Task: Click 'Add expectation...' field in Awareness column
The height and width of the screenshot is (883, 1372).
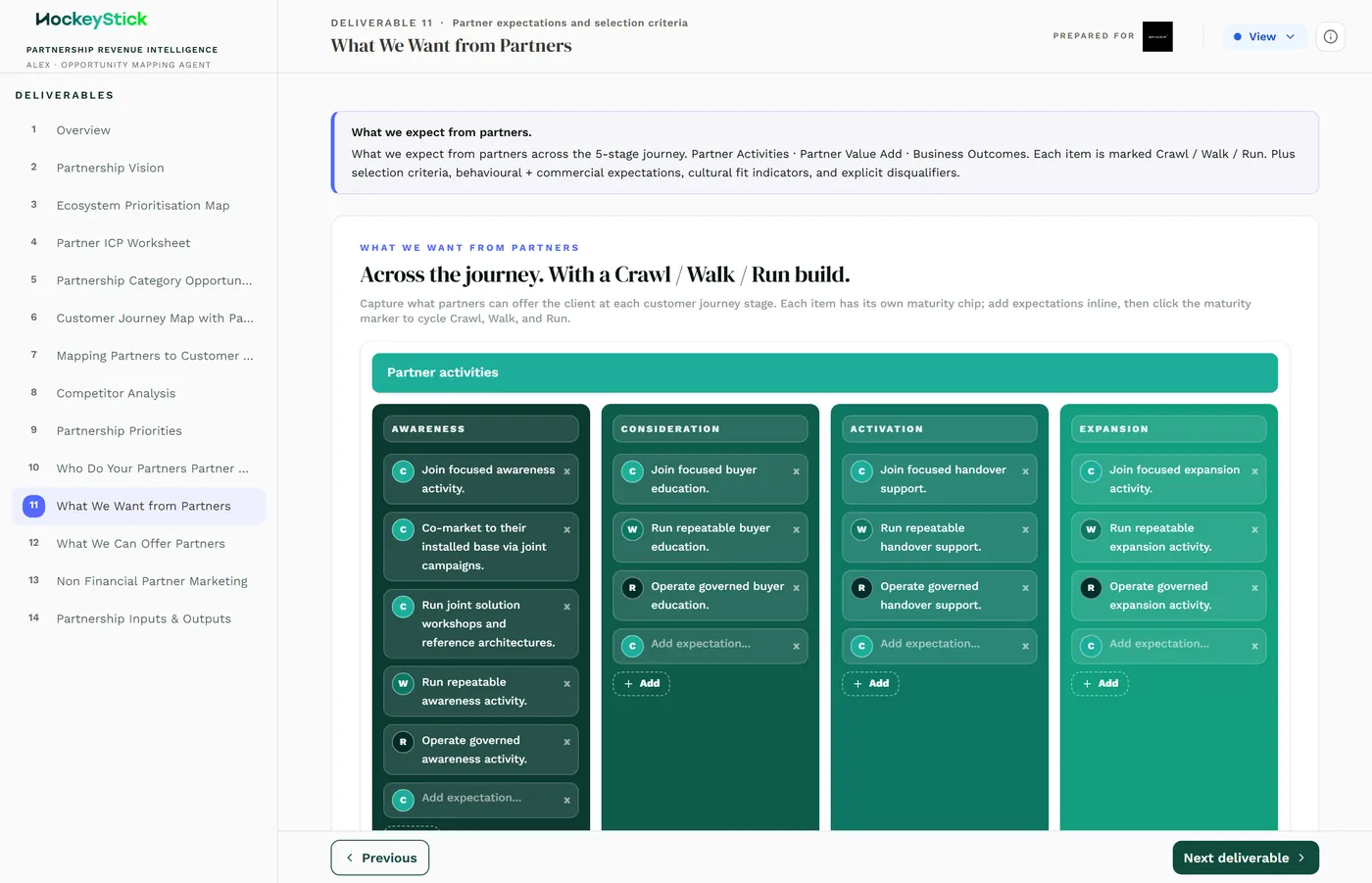Action: [x=486, y=798]
